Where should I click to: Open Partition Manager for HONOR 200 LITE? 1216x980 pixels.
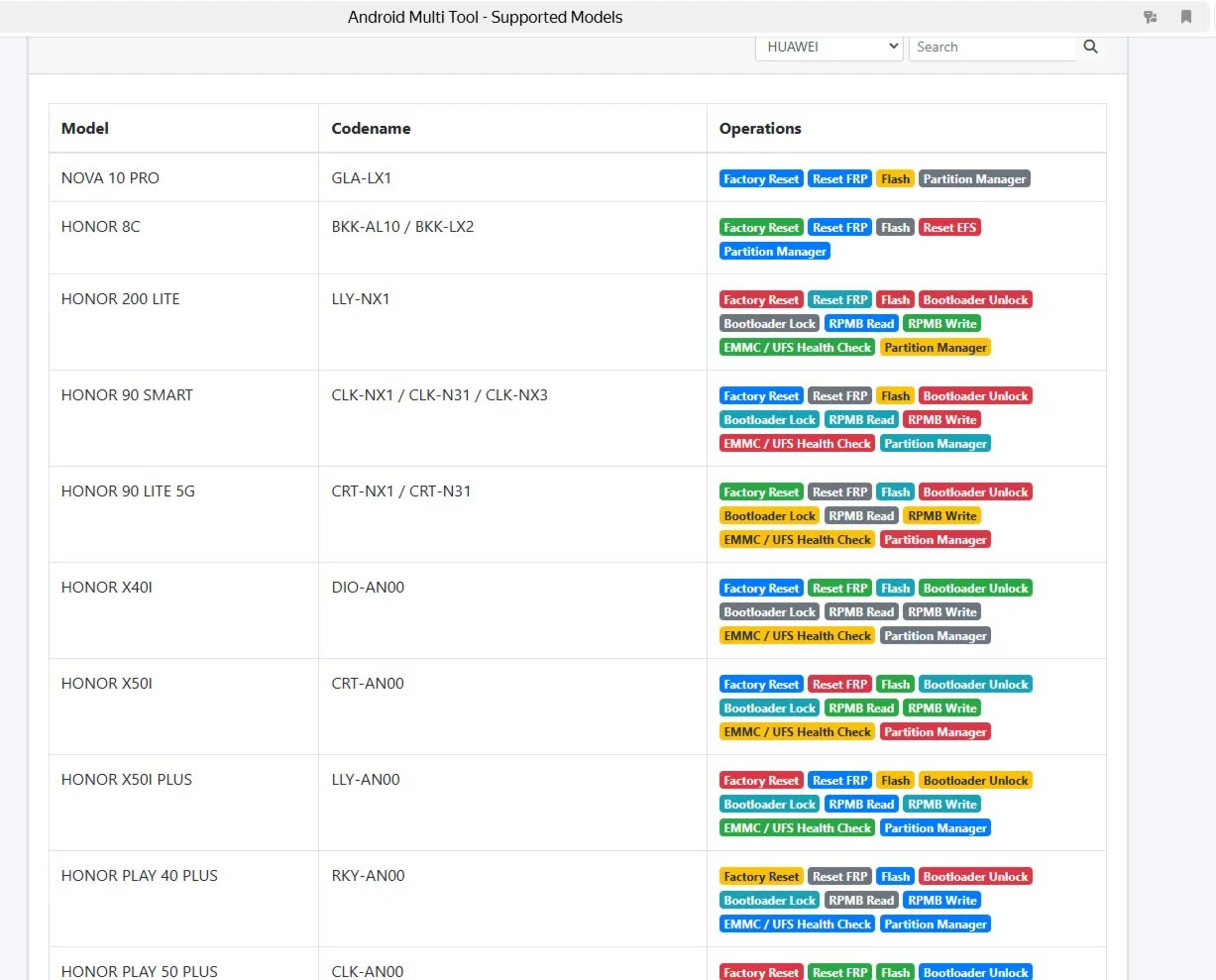(936, 348)
